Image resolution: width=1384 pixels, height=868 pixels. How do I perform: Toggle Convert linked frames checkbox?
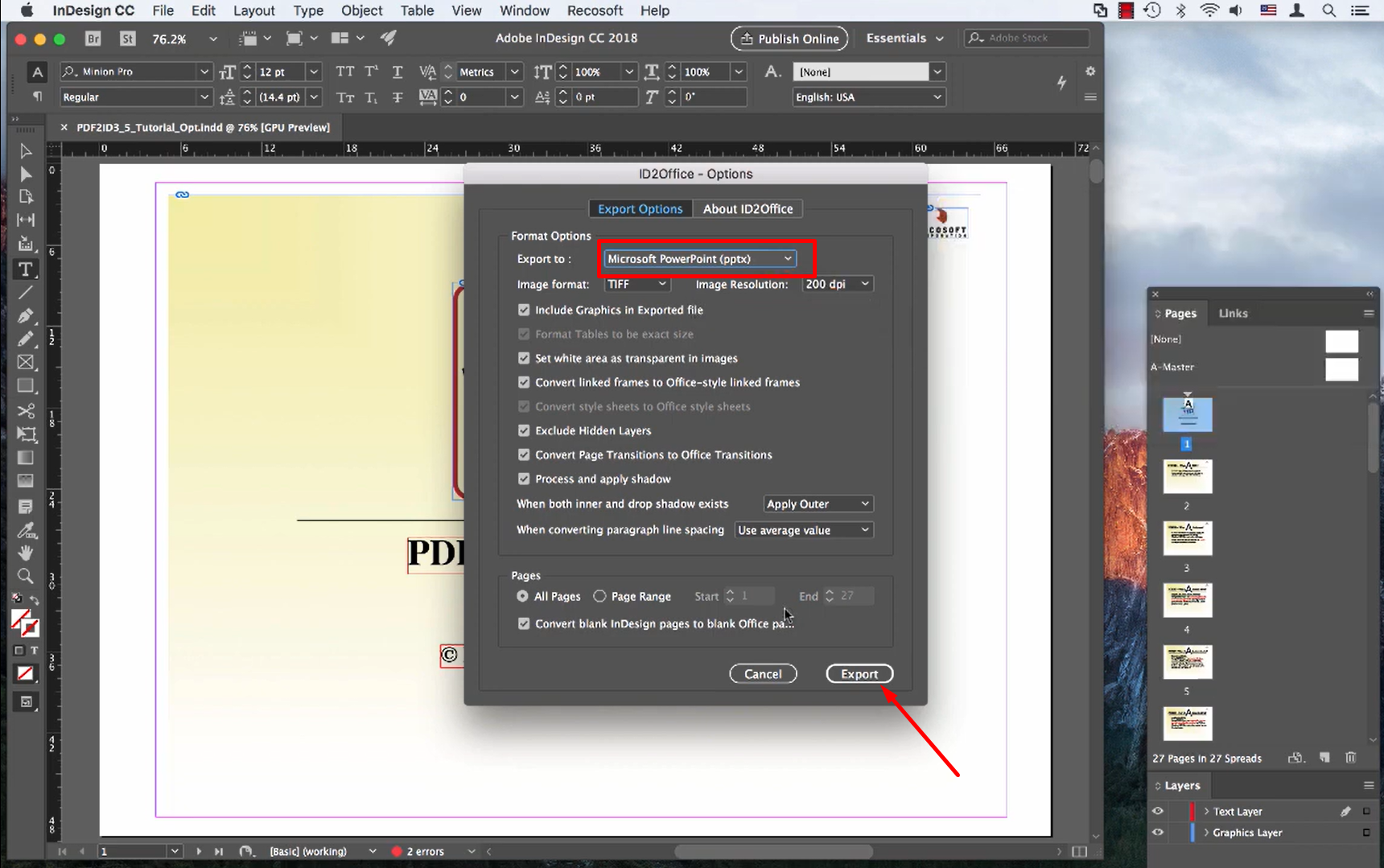click(524, 382)
